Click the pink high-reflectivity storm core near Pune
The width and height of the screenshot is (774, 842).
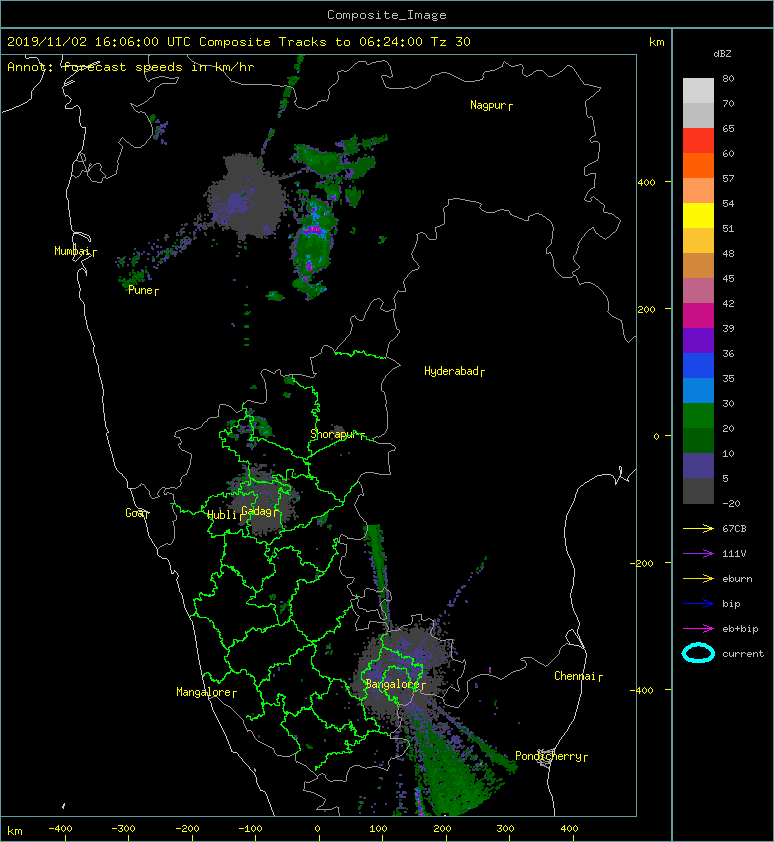point(313,230)
